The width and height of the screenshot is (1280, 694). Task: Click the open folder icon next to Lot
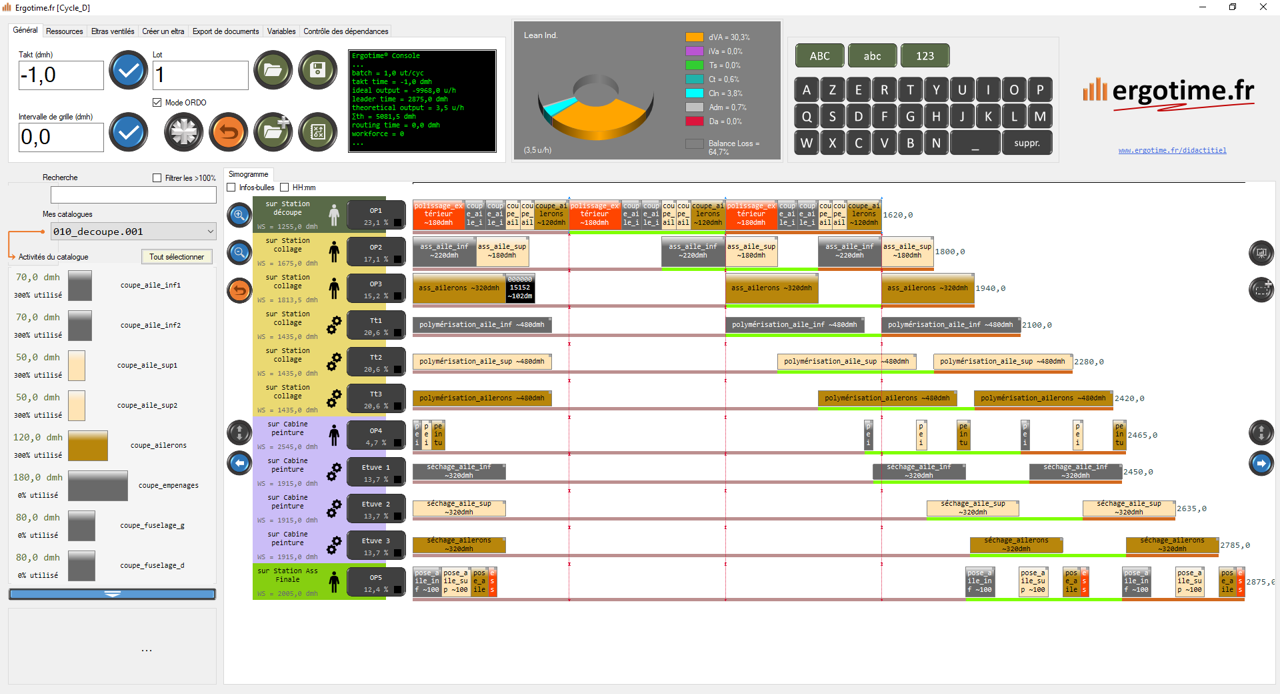(x=273, y=71)
